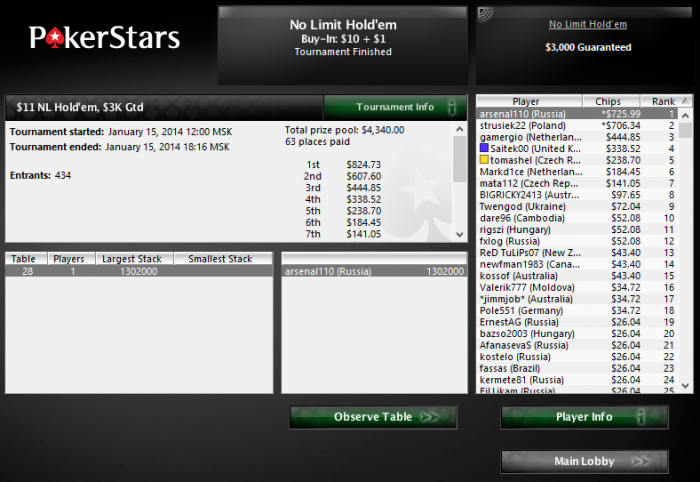Click the info icon on Tournament Info
Image resolution: width=700 pixels, height=482 pixels.
[452, 107]
